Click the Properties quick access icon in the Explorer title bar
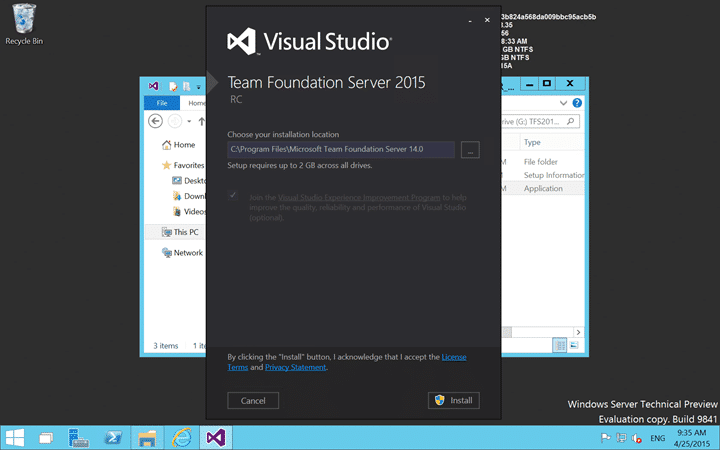720x450 pixels. pos(173,86)
